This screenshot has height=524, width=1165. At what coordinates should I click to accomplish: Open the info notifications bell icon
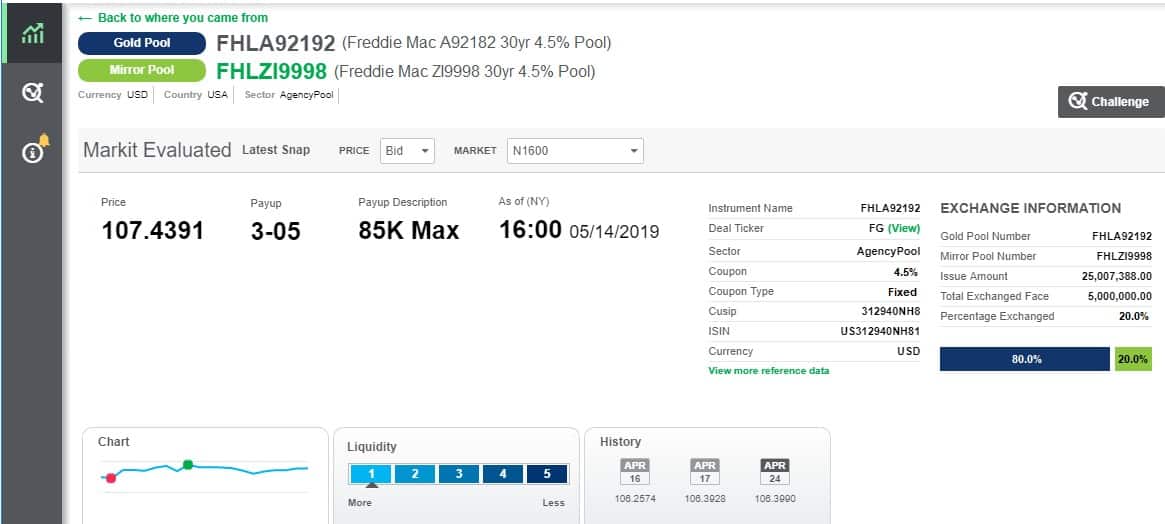(35, 150)
